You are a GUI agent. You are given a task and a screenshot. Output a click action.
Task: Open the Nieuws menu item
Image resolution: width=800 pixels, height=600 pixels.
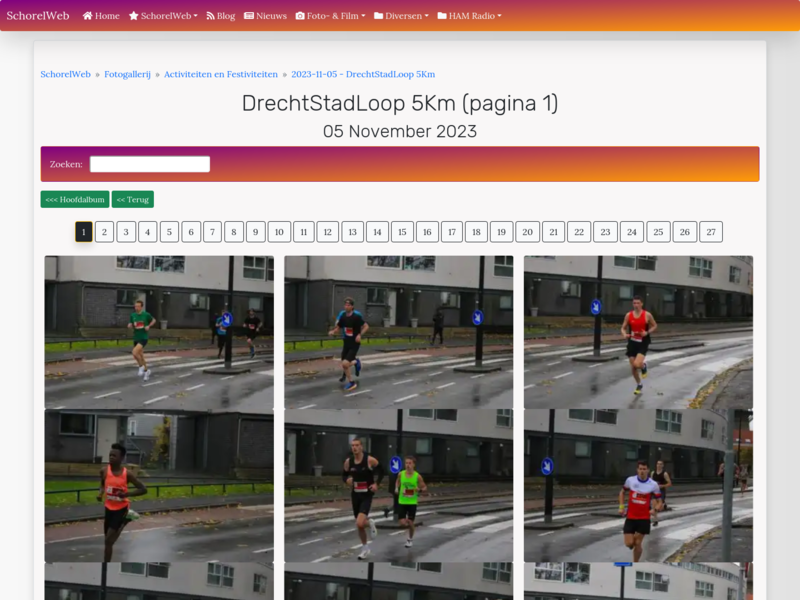pos(265,16)
